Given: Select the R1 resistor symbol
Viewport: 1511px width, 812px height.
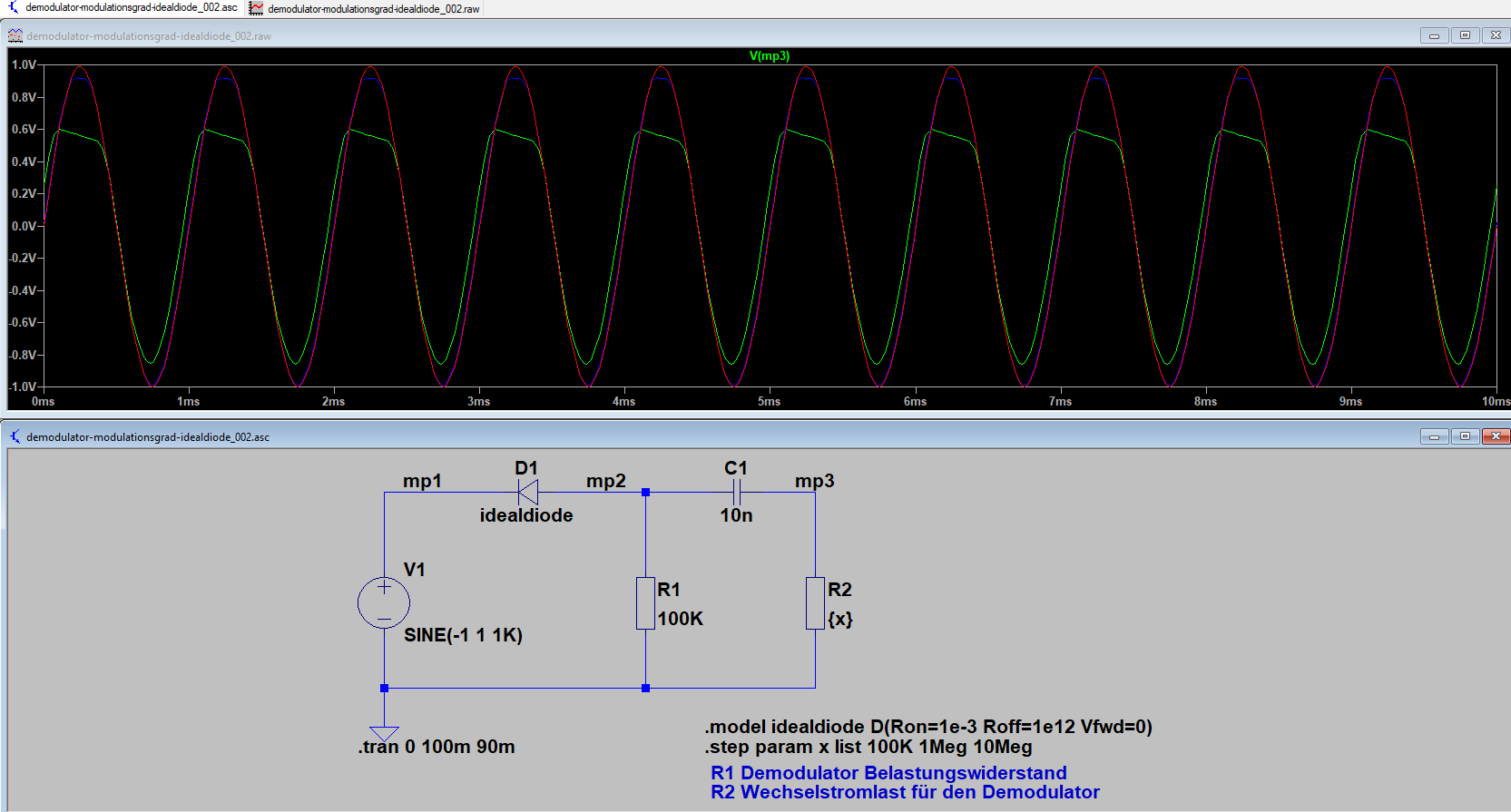Looking at the screenshot, I should click(645, 603).
